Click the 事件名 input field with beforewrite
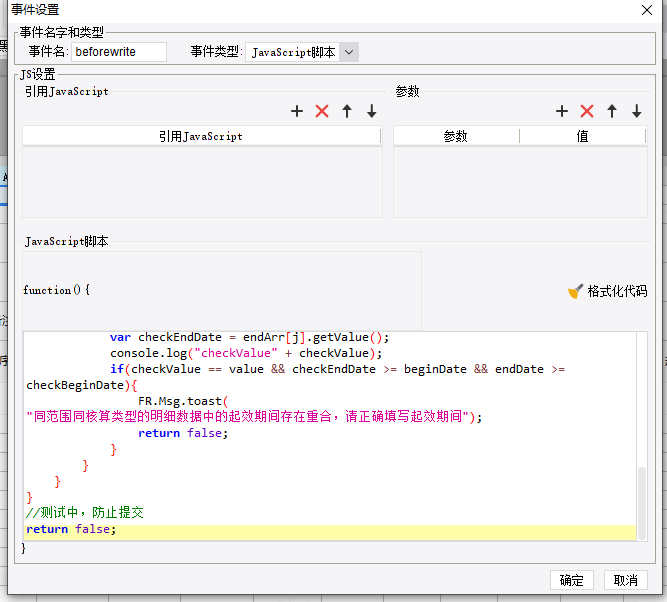 (119, 52)
